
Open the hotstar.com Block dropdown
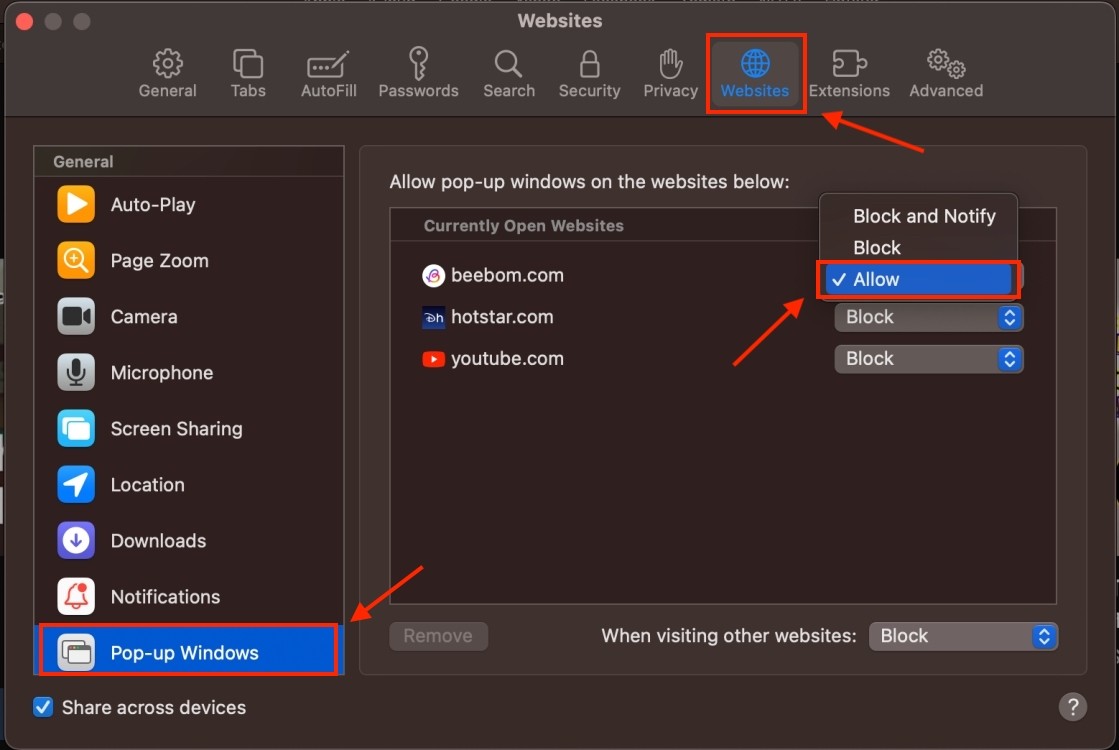coord(928,317)
